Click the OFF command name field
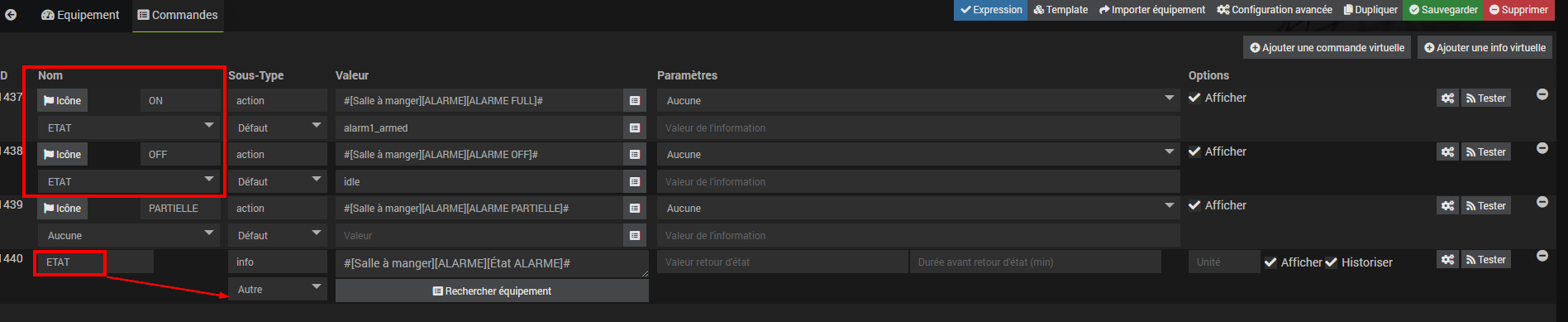Screen dimensions: 1568x322 [x=180, y=154]
